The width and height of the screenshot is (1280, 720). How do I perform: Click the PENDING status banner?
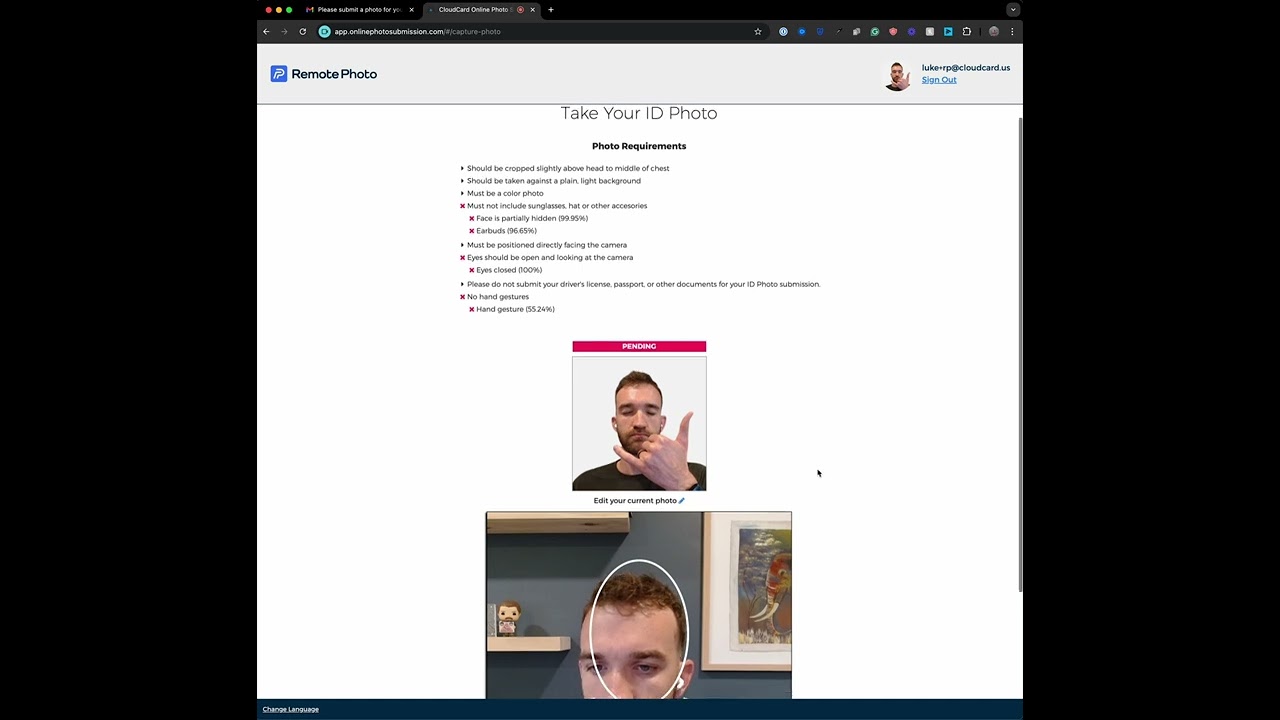(639, 347)
